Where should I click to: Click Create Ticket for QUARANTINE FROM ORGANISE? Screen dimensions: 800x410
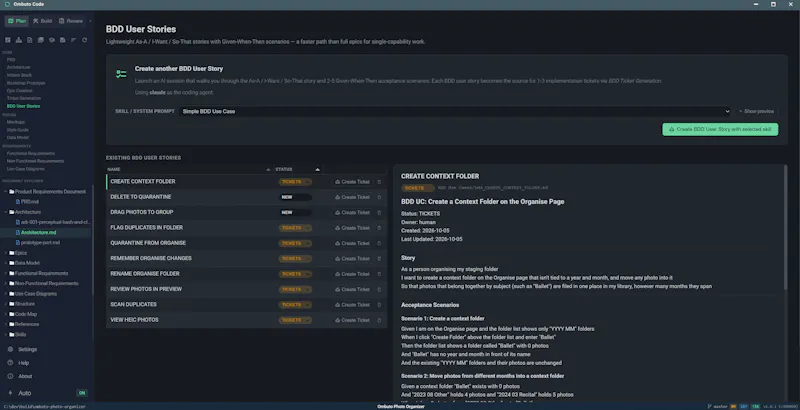point(353,243)
